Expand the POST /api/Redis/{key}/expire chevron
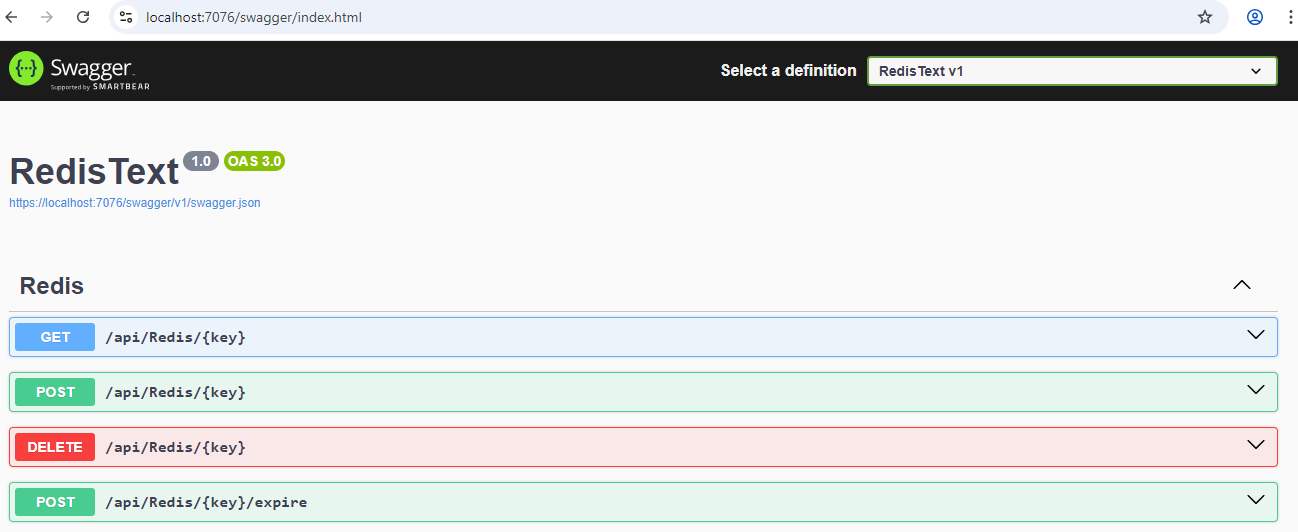 tap(1257, 500)
